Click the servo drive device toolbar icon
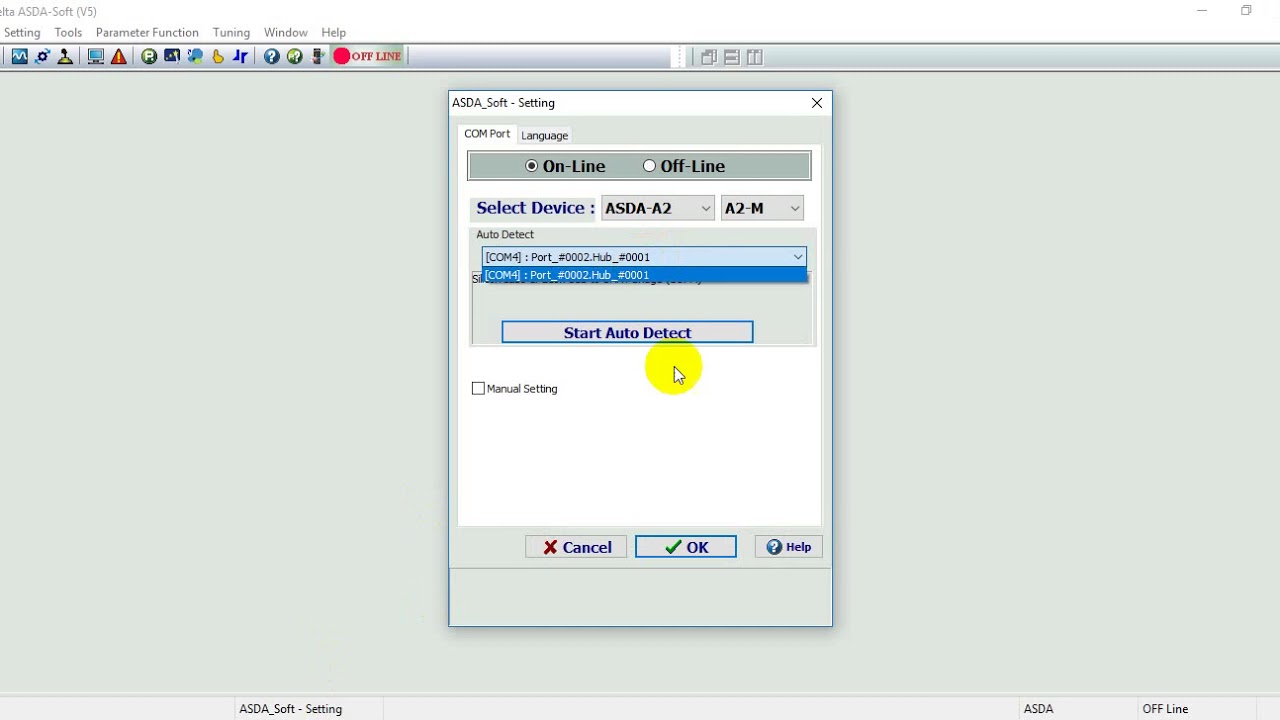The width and height of the screenshot is (1280, 720). pyautogui.click(x=318, y=57)
